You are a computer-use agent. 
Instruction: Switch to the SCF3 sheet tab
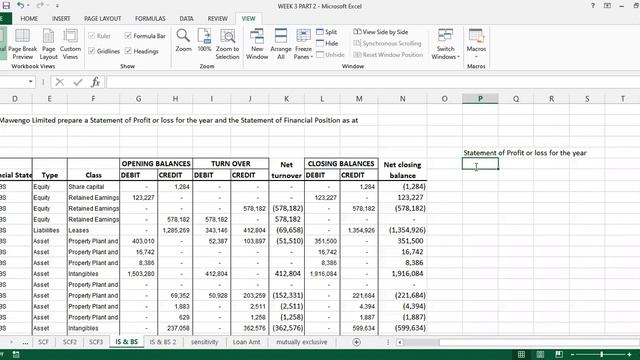click(96, 342)
